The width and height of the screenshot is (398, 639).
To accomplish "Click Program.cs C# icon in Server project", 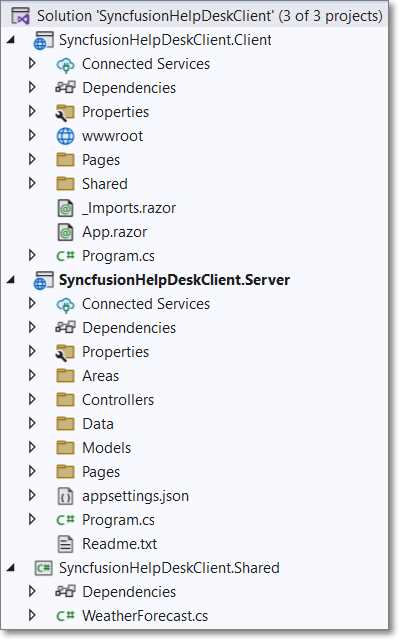I will click(65, 520).
